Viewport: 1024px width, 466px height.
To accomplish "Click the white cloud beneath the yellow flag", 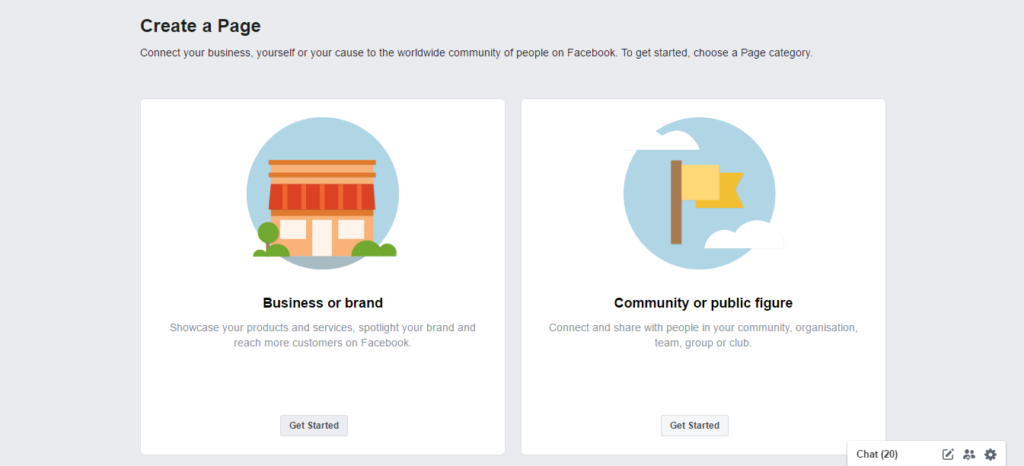I will click(744, 235).
